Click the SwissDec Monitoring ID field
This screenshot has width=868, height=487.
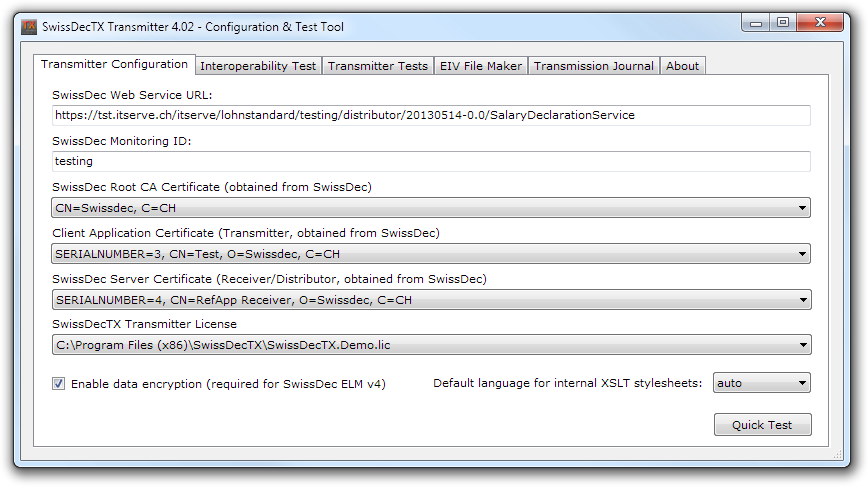(x=431, y=161)
